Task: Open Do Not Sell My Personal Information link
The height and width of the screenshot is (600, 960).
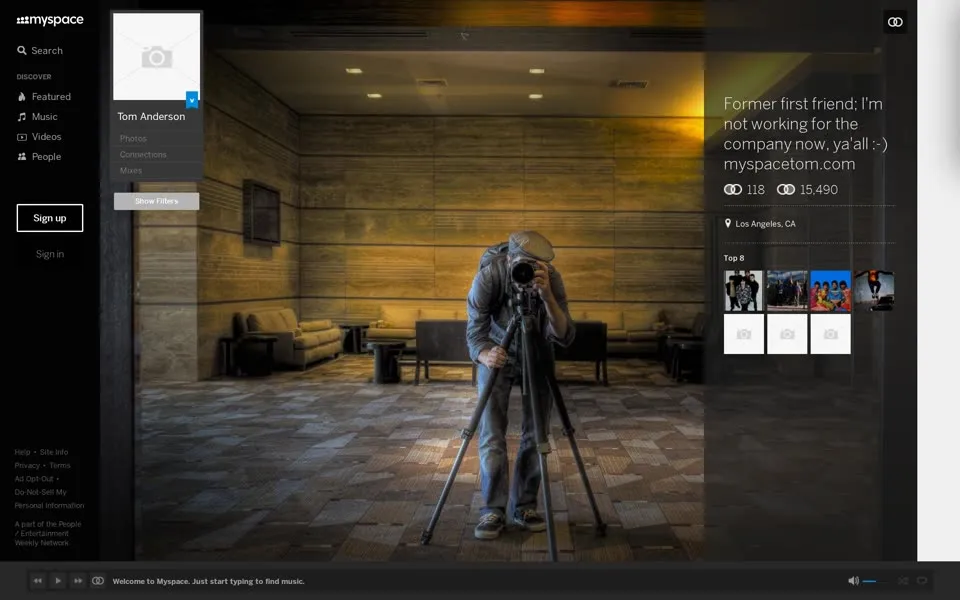Action: point(49,499)
